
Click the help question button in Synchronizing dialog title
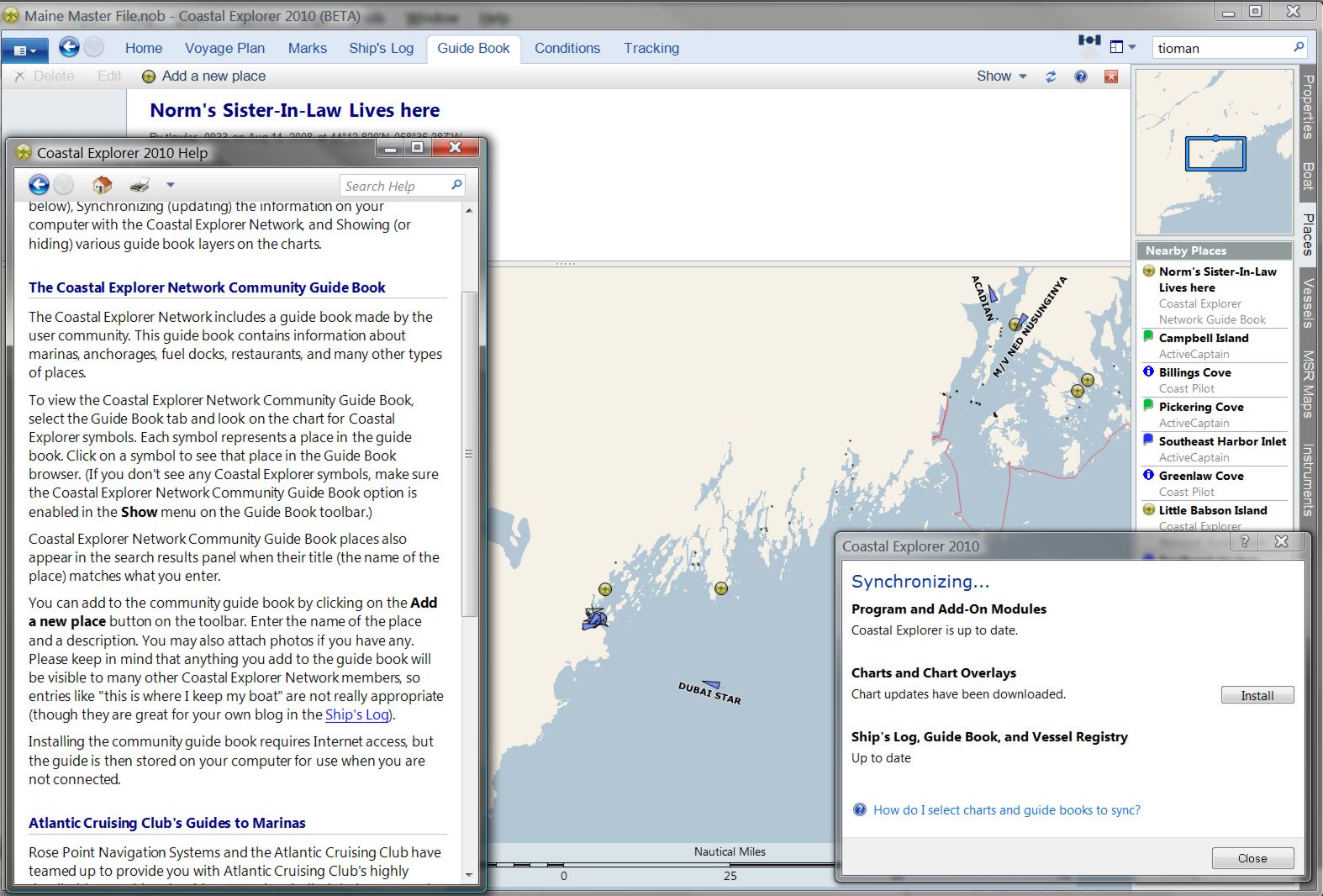[x=1245, y=542]
